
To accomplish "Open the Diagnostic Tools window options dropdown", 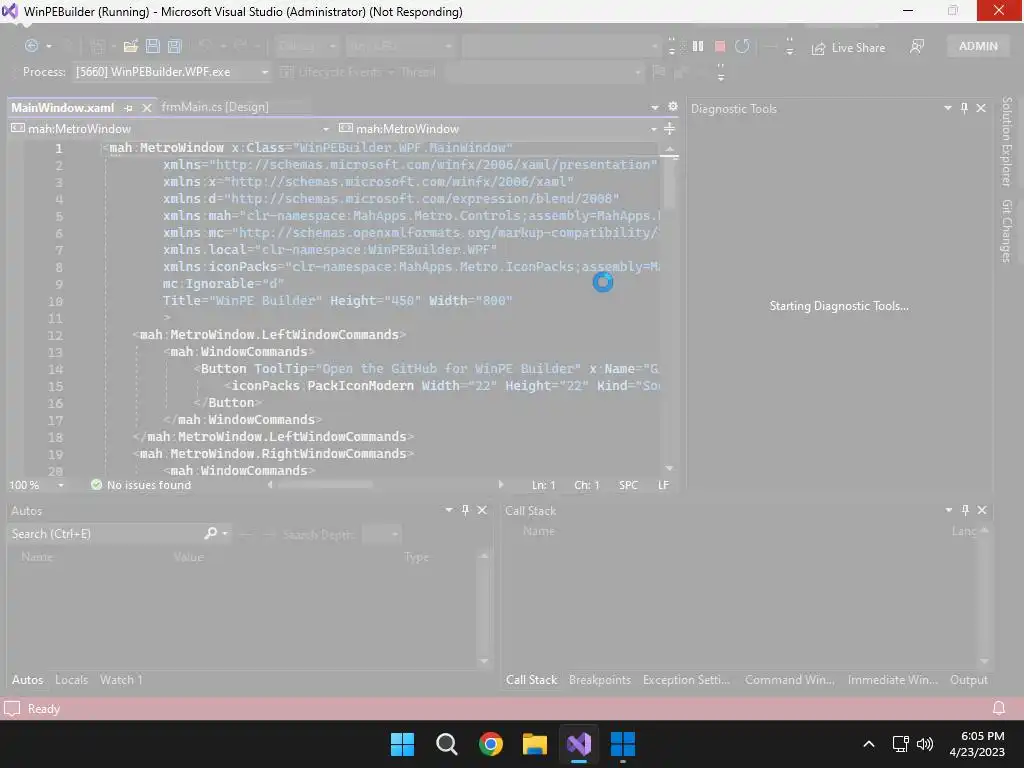I will pos(948,108).
